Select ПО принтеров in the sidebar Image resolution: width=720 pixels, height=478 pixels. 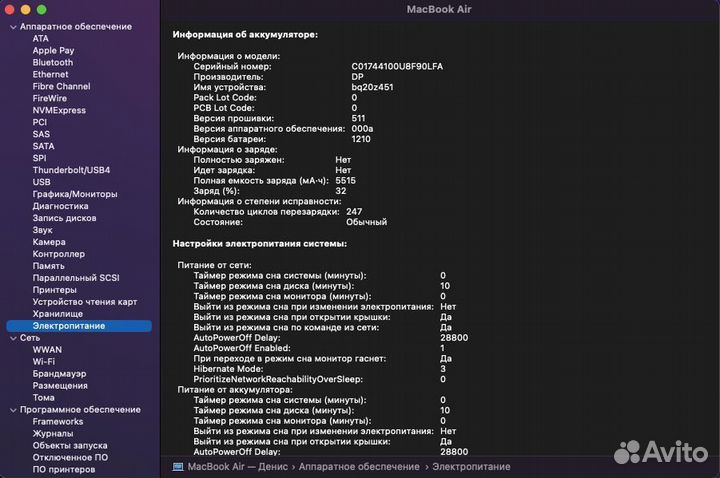tap(64, 469)
